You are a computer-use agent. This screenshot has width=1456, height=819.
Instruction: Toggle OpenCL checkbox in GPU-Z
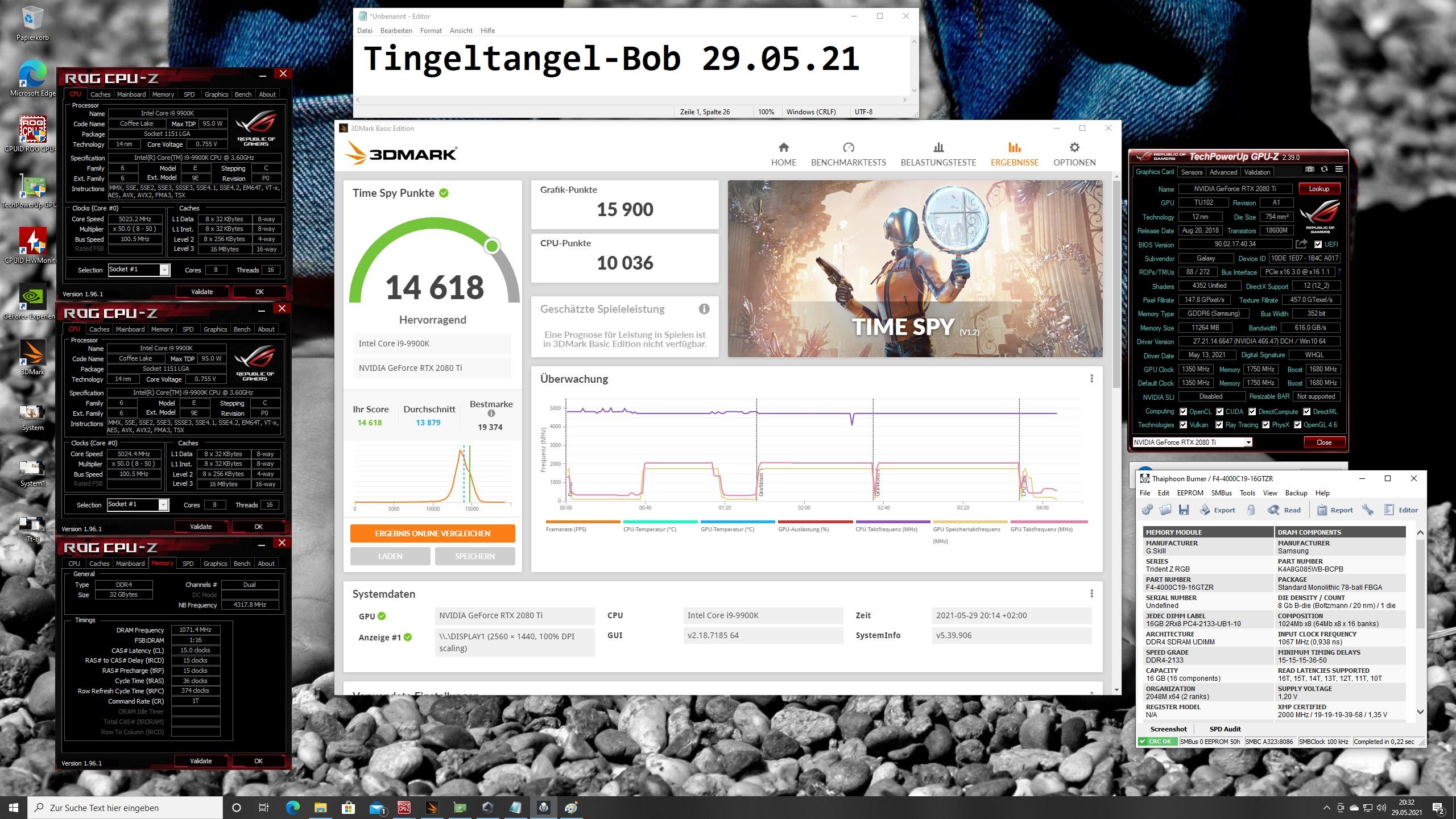pyautogui.click(x=1183, y=412)
